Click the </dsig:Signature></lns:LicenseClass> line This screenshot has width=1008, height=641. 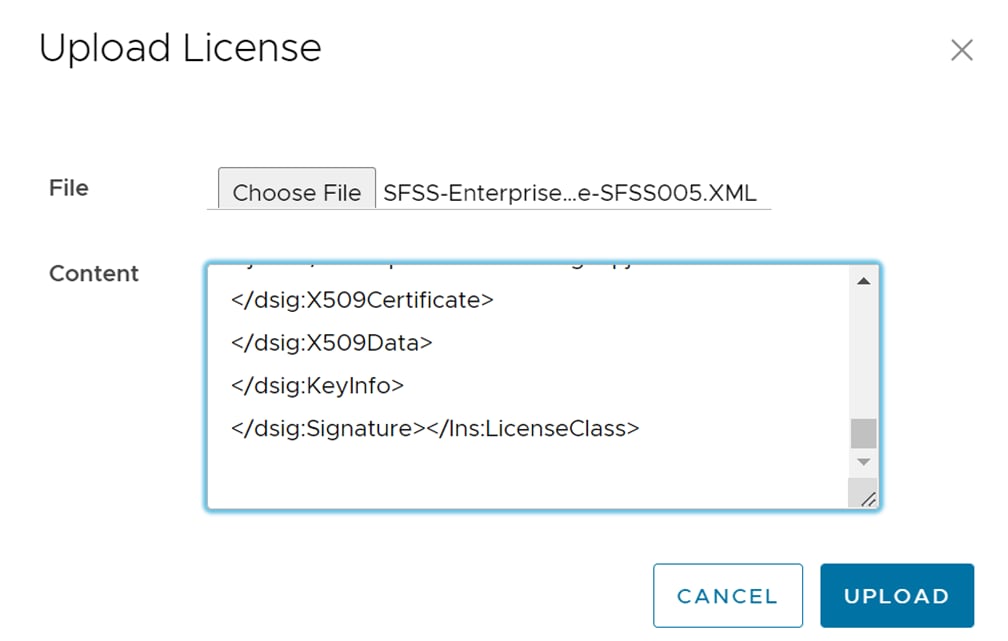(435, 428)
